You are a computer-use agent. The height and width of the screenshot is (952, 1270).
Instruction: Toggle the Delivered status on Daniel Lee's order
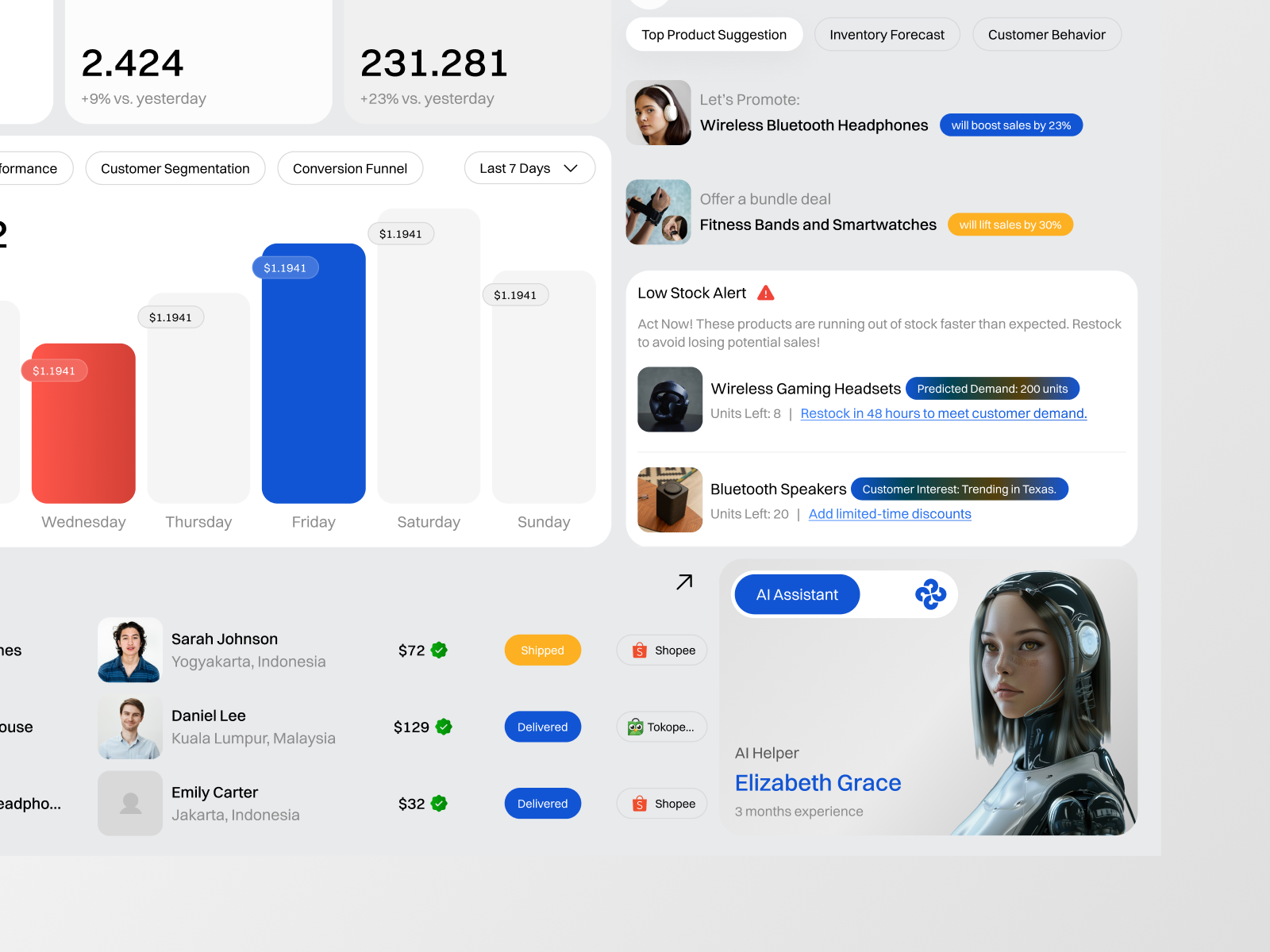[542, 727]
